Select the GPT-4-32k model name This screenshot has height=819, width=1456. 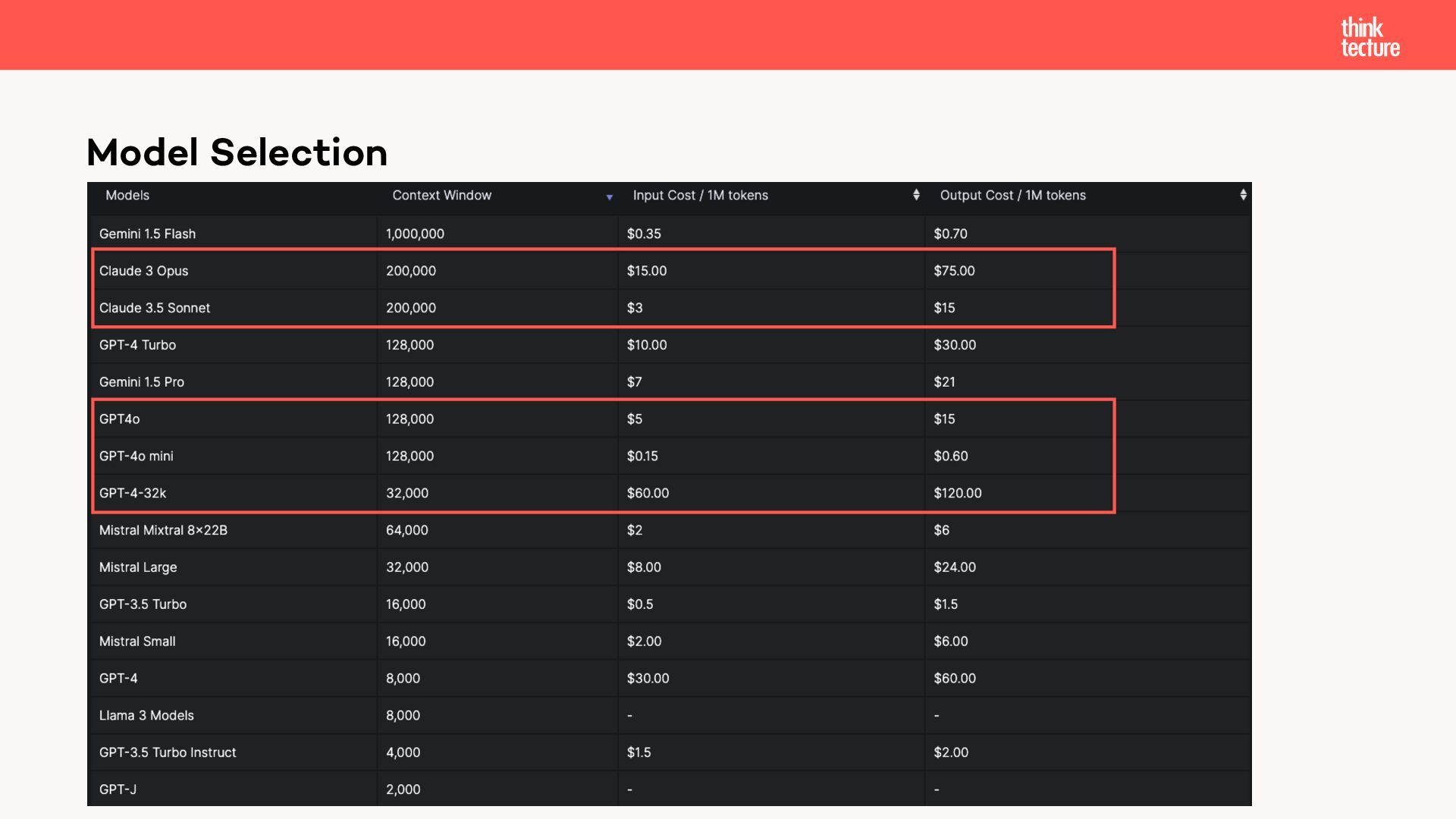coord(132,493)
